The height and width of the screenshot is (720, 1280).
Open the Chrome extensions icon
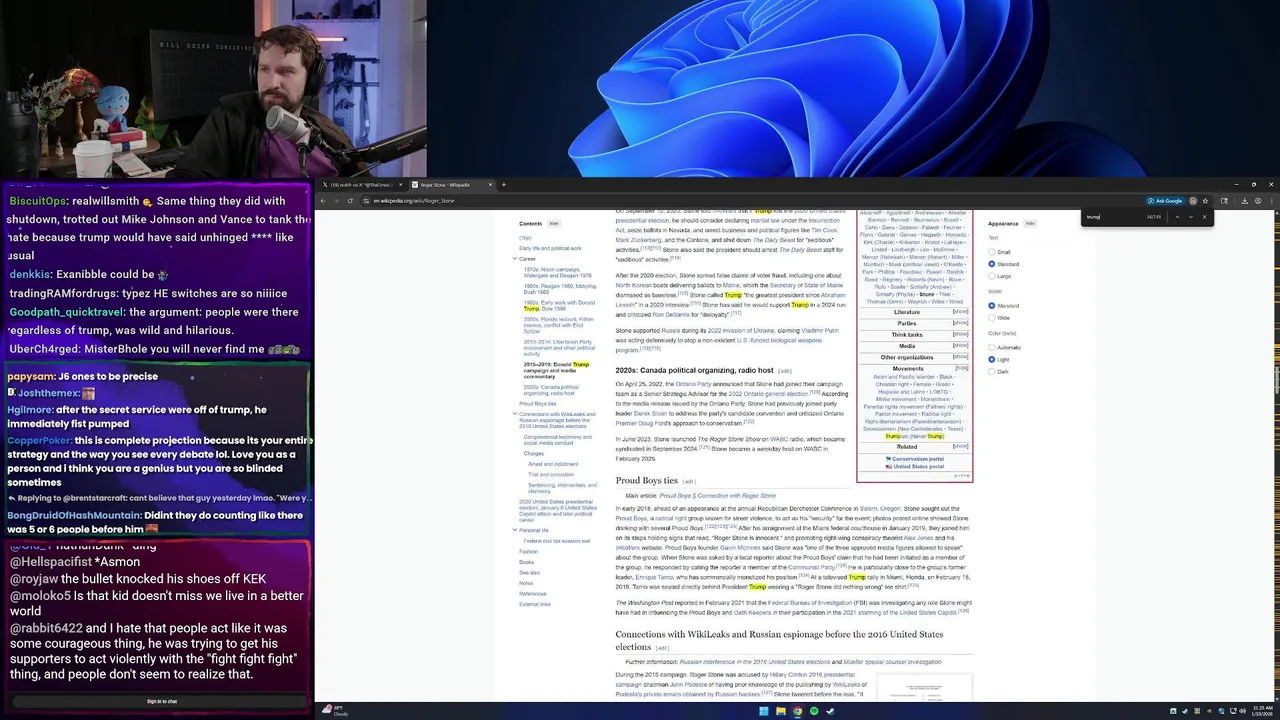click(x=1224, y=201)
